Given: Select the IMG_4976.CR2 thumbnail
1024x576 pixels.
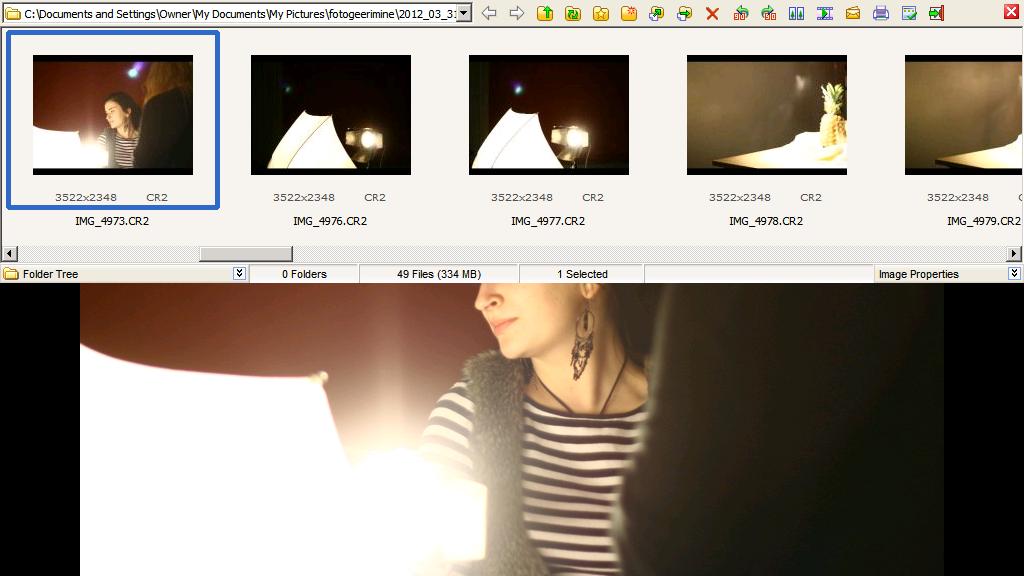Looking at the screenshot, I should click(331, 115).
